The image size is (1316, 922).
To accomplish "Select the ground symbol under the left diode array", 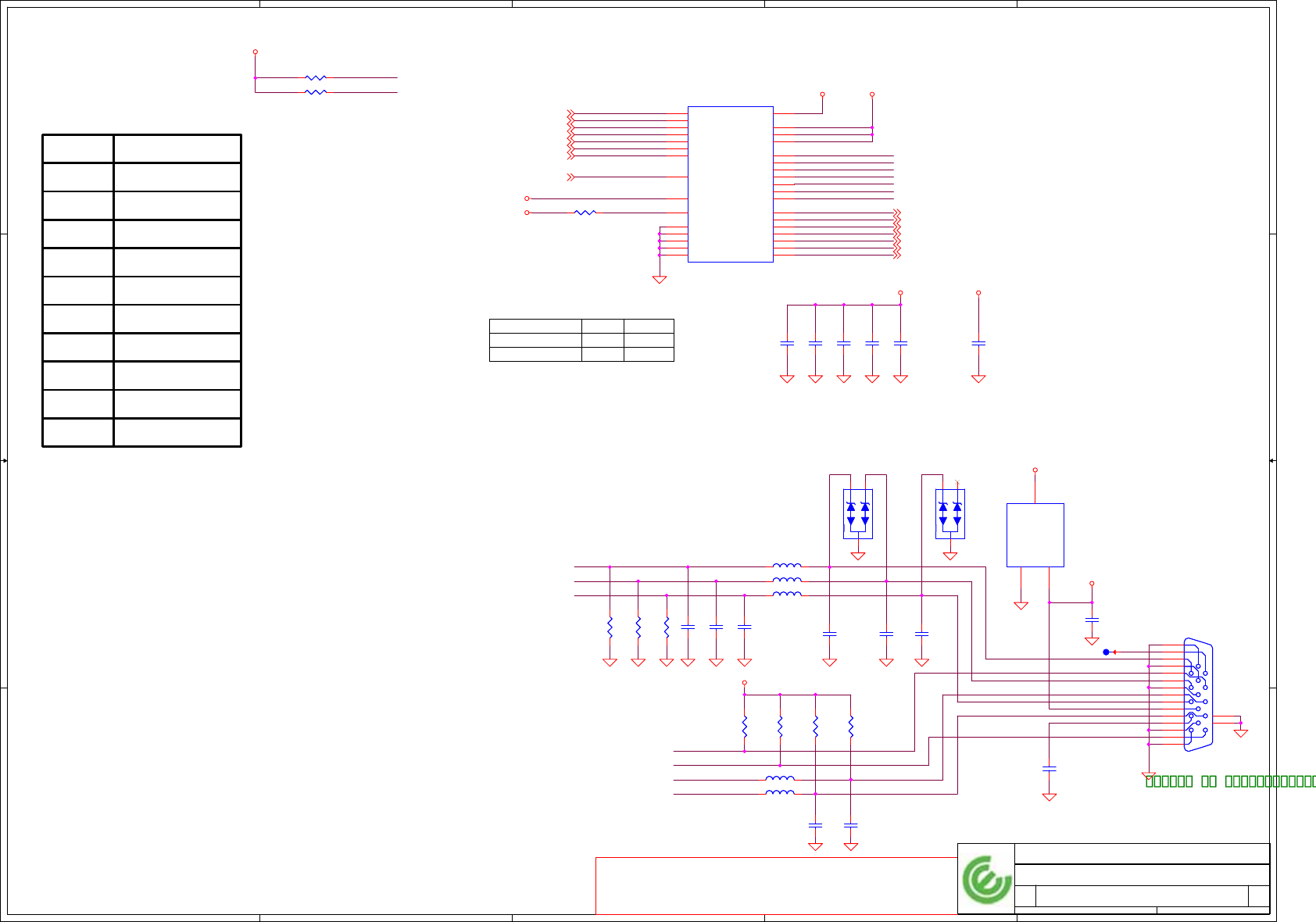I will coord(858,556).
